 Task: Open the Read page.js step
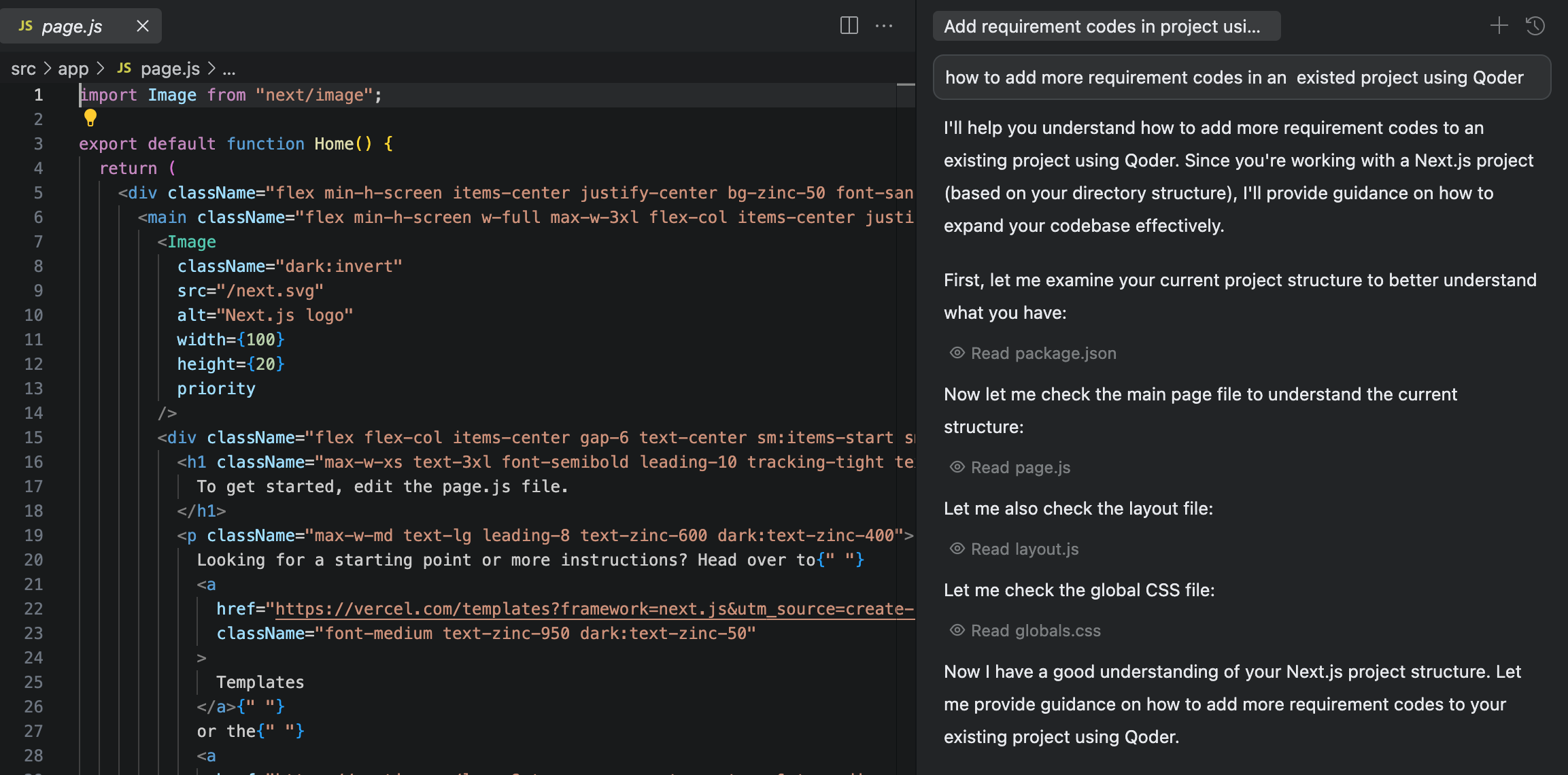coord(1020,468)
